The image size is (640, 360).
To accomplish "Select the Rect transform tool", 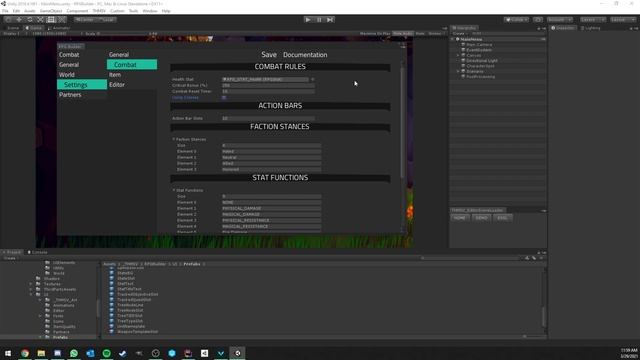I will pos(51,20).
